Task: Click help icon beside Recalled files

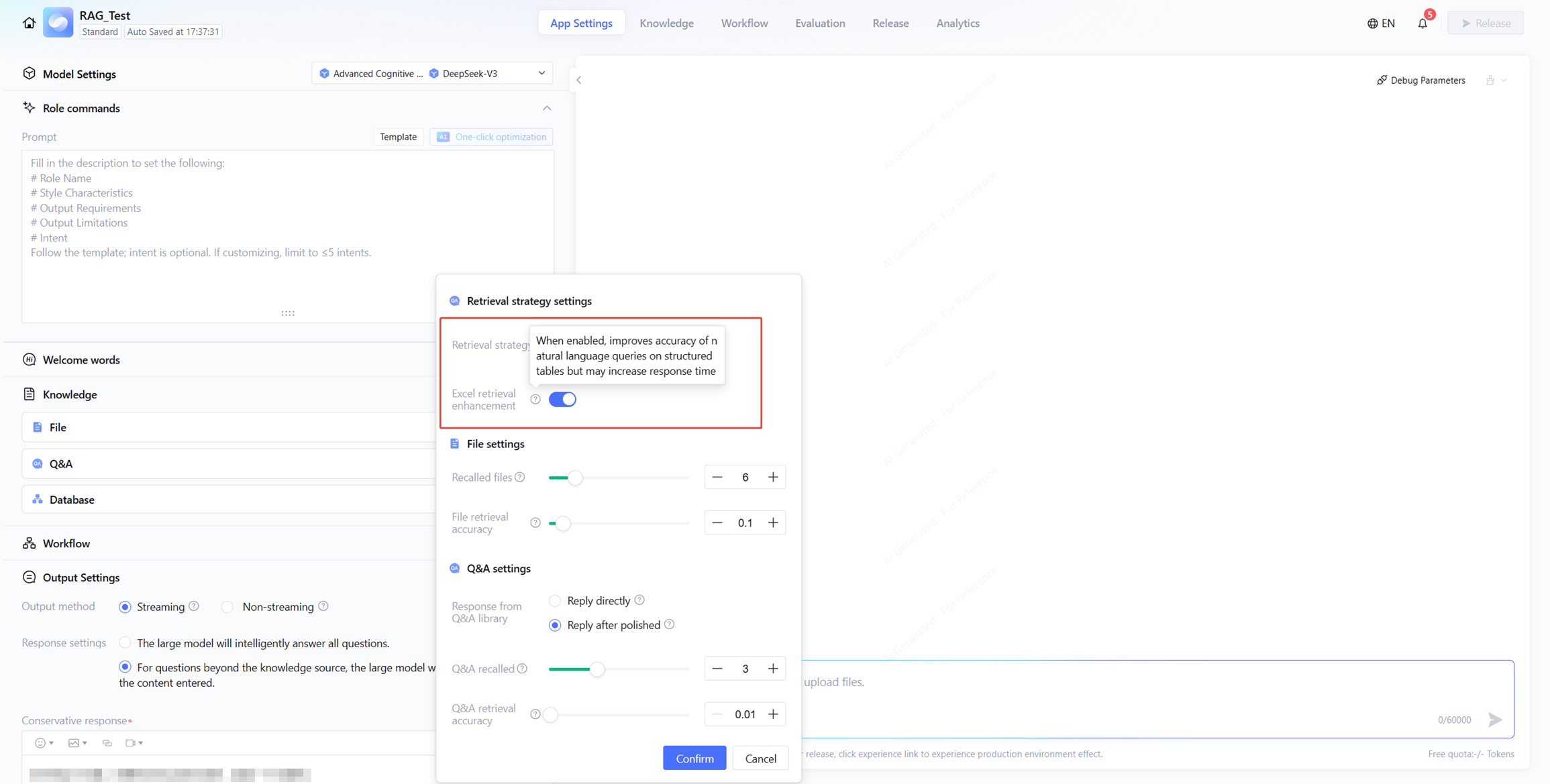Action: click(x=520, y=477)
